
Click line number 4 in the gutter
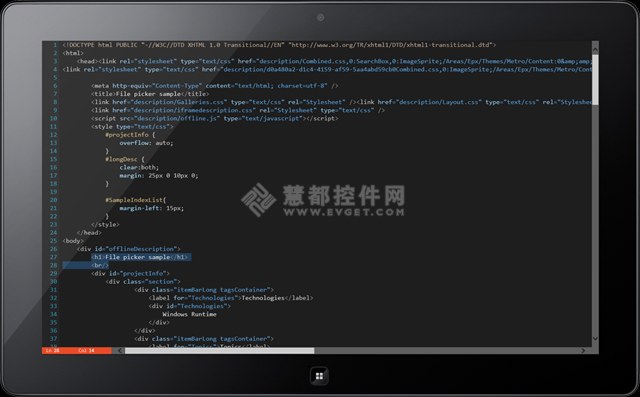(x=56, y=69)
